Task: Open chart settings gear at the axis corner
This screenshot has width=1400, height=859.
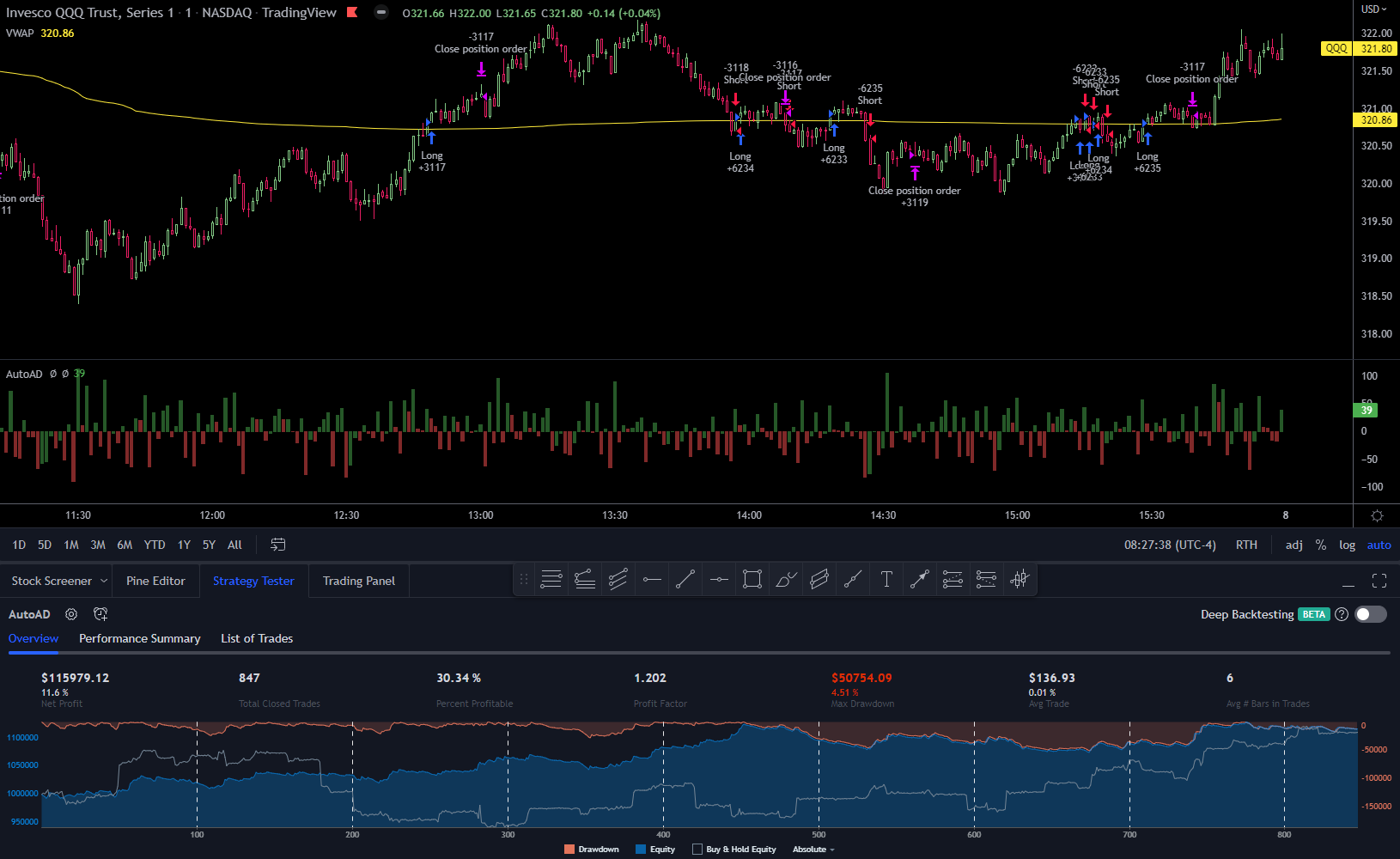Action: tap(1377, 515)
